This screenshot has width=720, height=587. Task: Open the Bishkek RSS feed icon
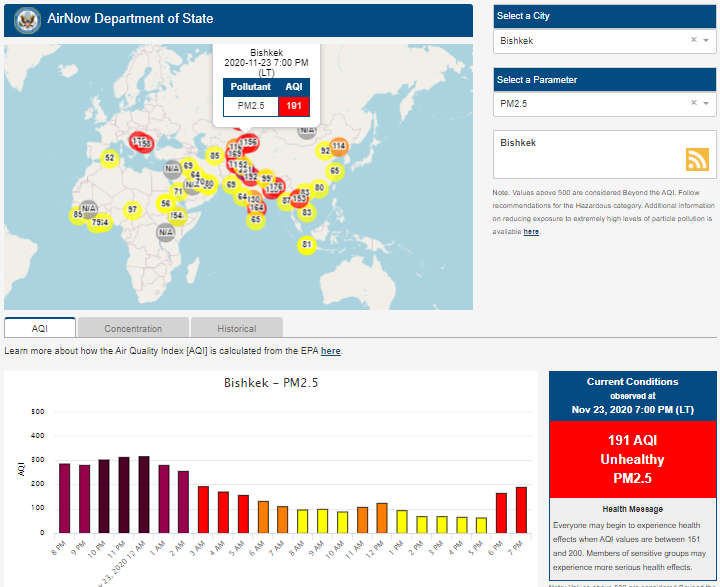pyautogui.click(x=697, y=159)
